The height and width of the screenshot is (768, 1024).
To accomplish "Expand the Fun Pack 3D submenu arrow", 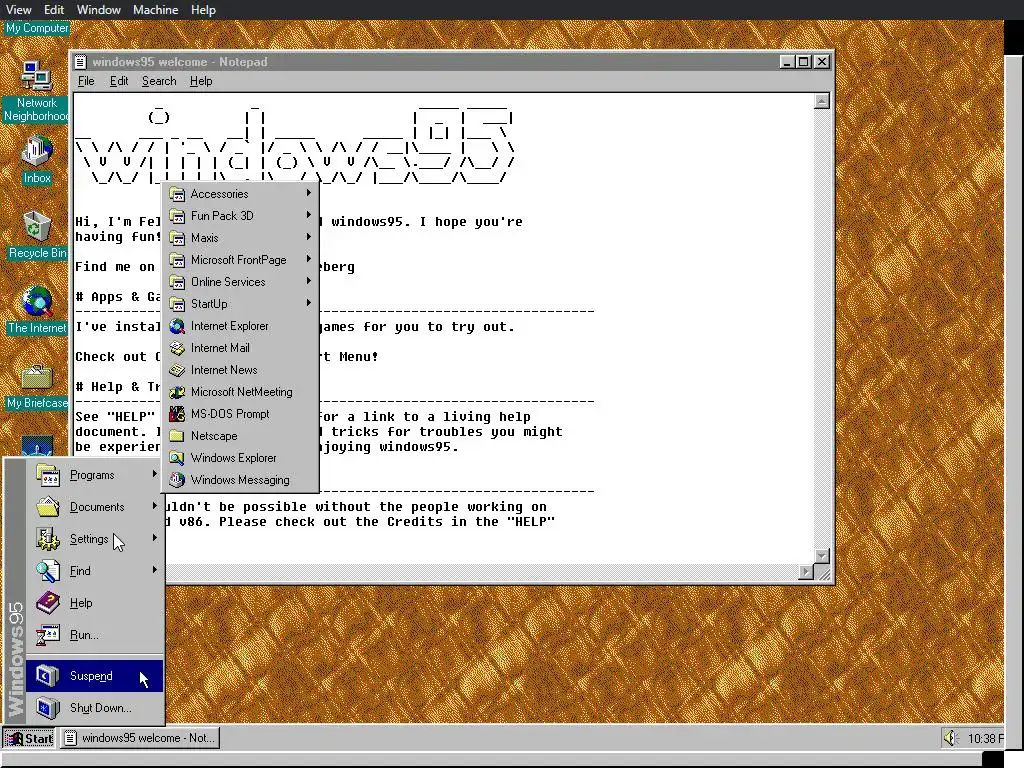I will [308, 215].
